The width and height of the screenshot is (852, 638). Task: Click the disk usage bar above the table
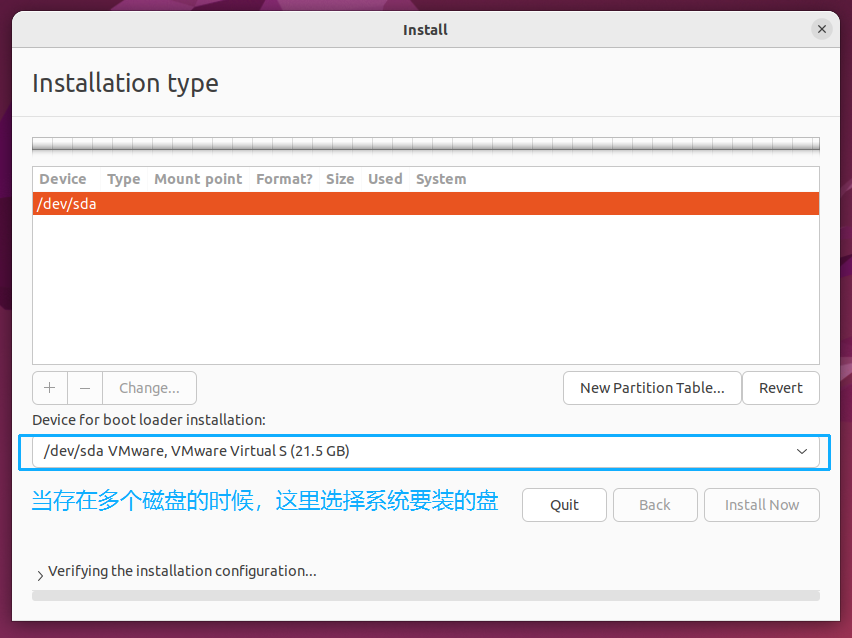(x=425, y=144)
